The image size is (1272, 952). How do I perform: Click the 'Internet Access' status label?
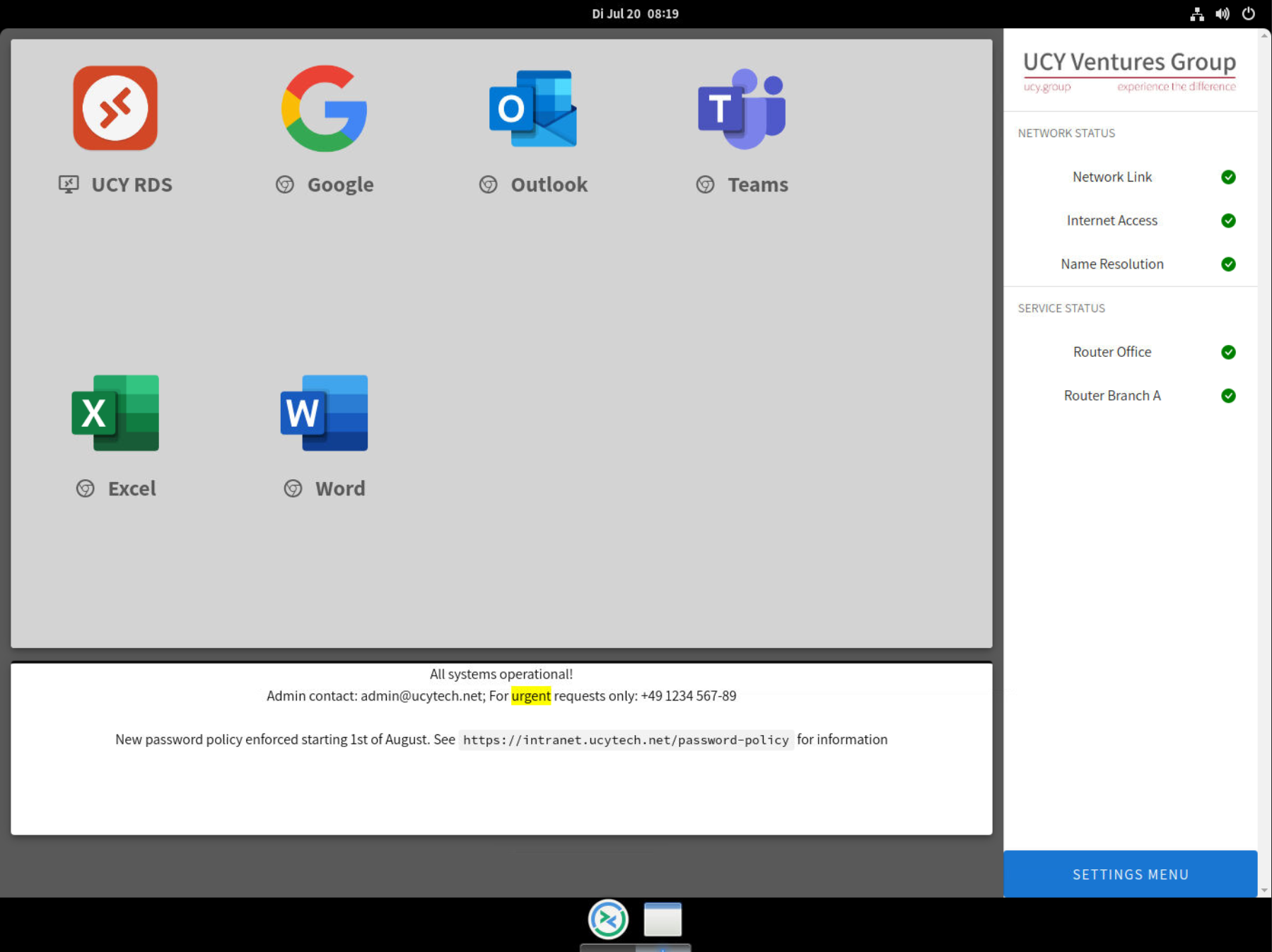coord(1112,221)
